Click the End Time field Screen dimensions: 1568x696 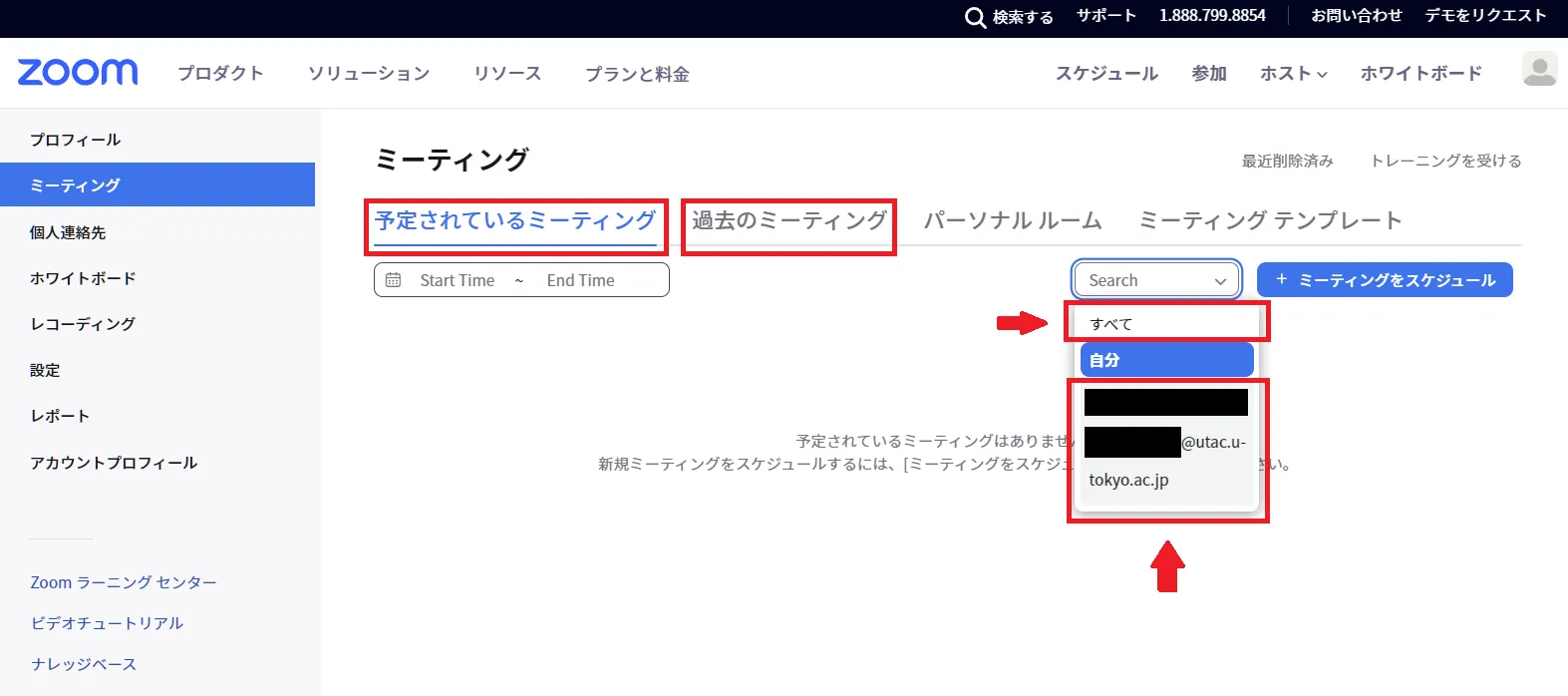point(580,280)
